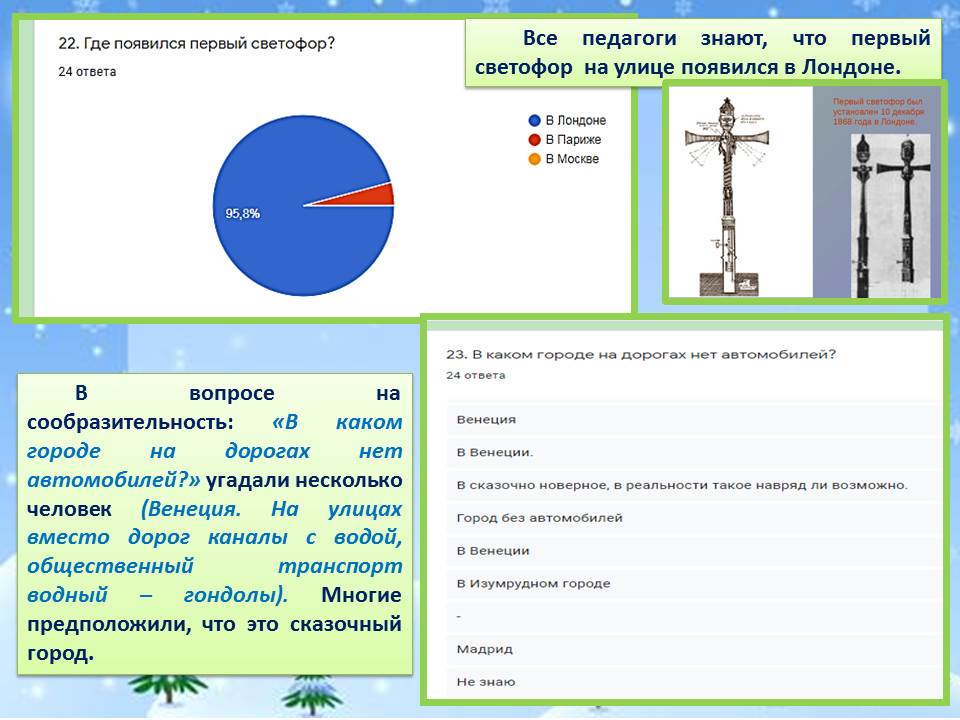Click the blue 'В Лондоне' legend dot
960x720 pixels.
[x=534, y=121]
